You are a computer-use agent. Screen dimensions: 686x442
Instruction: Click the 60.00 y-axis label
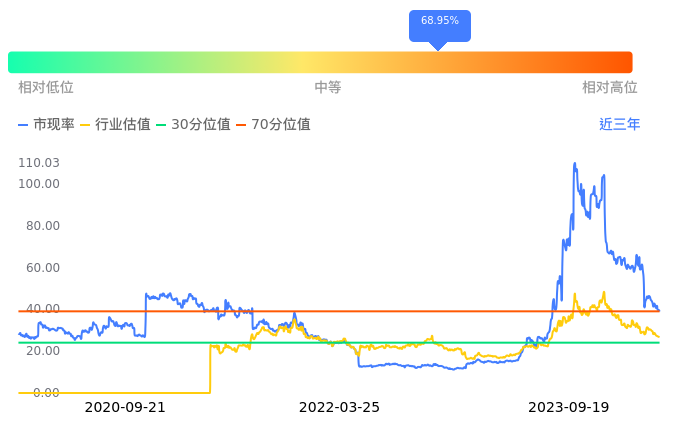43,268
